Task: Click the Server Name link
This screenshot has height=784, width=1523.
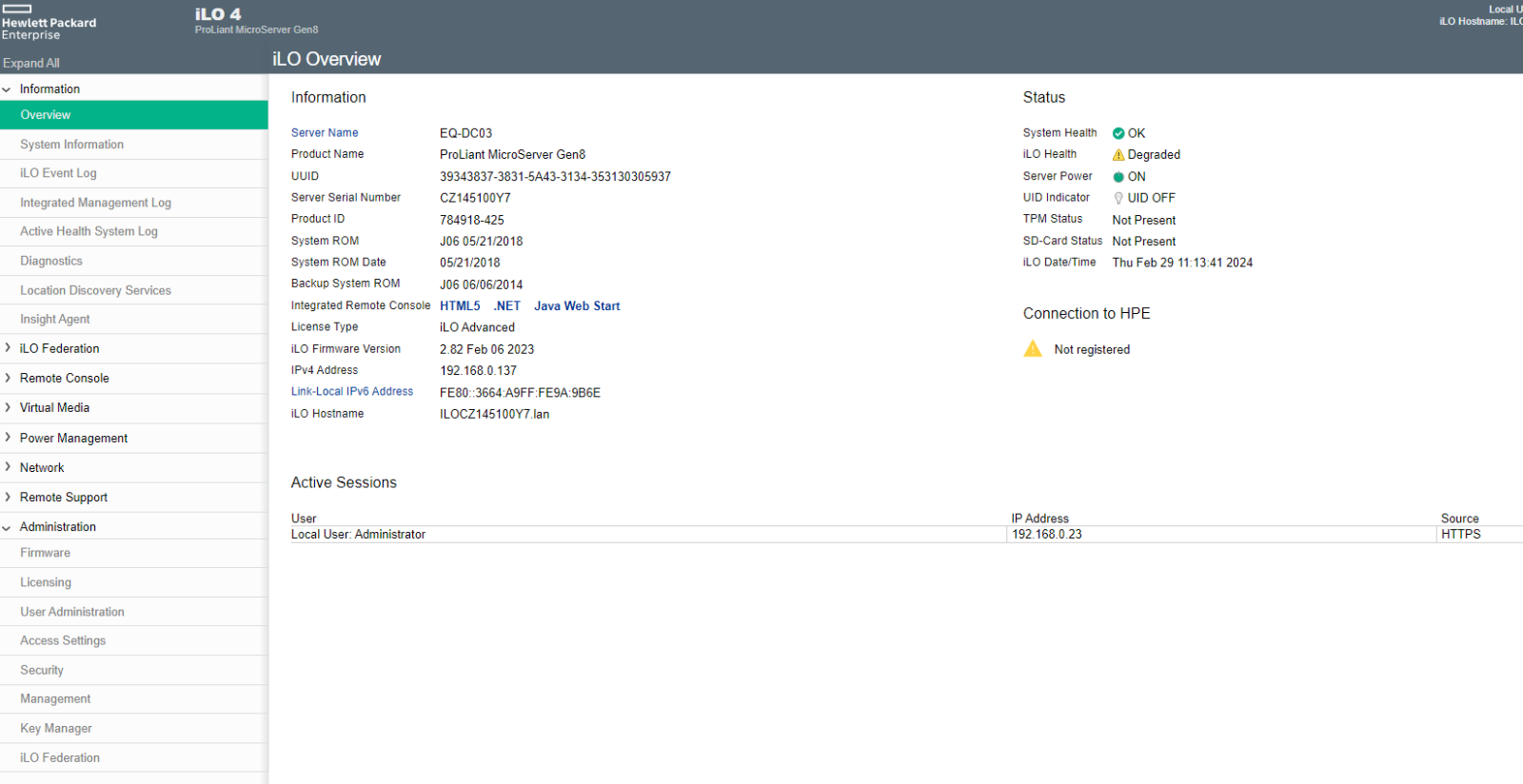Action: click(325, 133)
